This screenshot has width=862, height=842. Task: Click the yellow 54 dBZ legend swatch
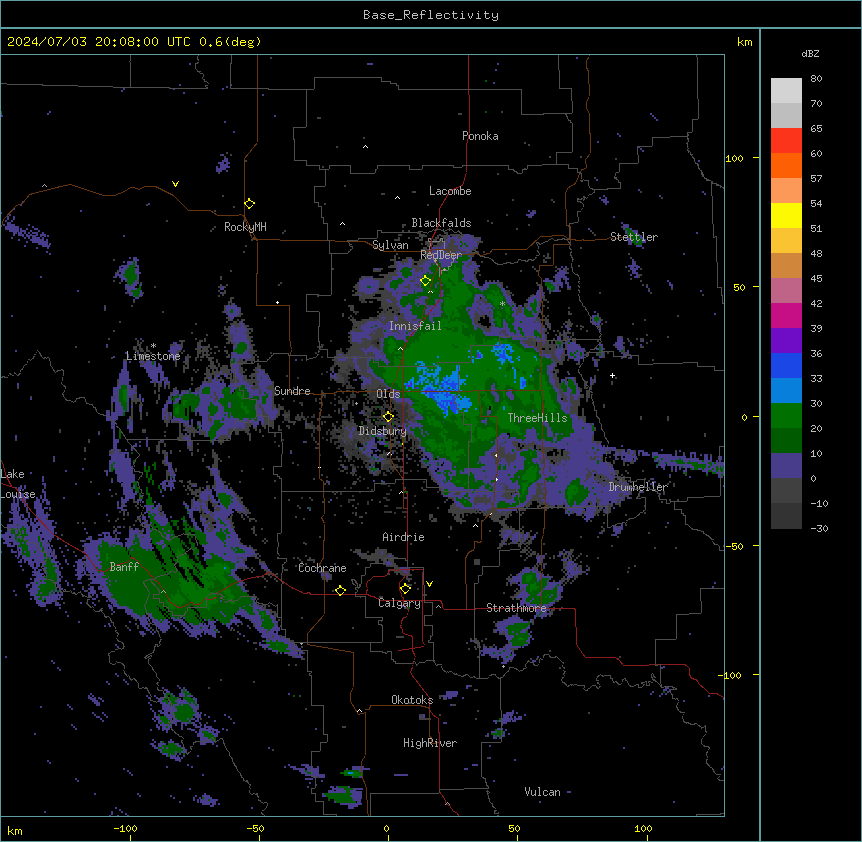click(x=786, y=215)
